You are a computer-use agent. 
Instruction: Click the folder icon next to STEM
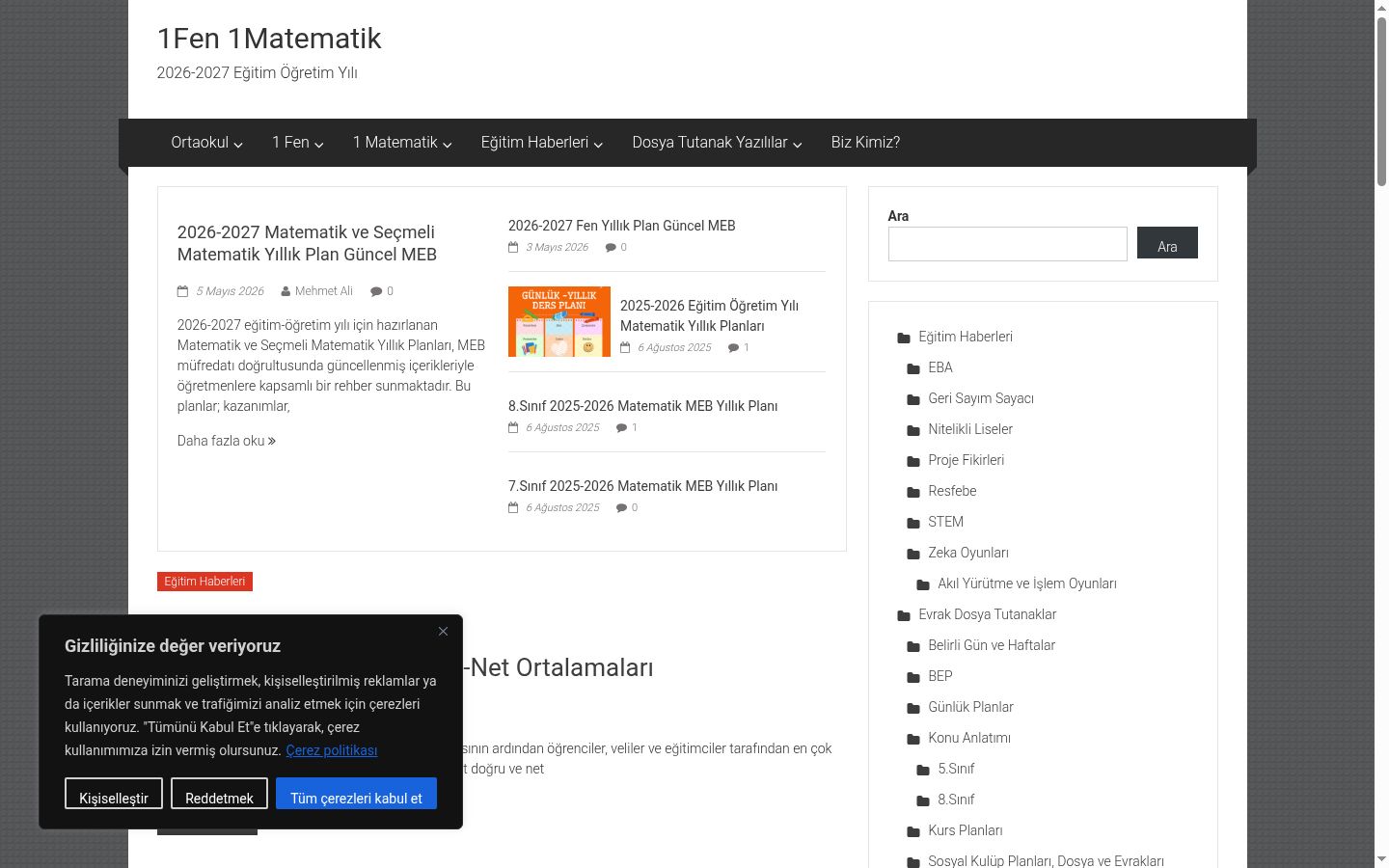pos(913,523)
